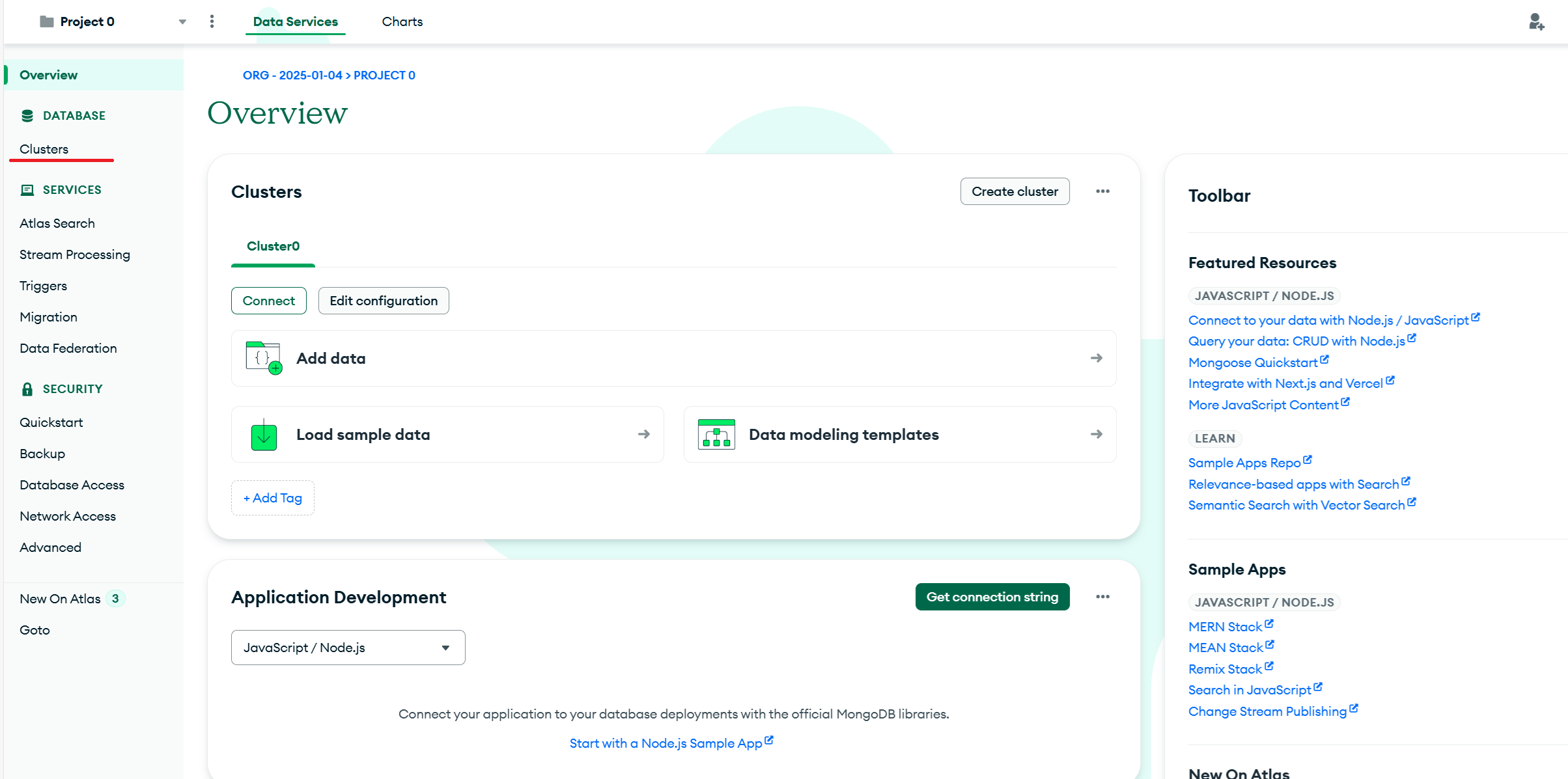Open Network Access in sidebar
Viewport: 1568px width, 779px height.
point(68,516)
